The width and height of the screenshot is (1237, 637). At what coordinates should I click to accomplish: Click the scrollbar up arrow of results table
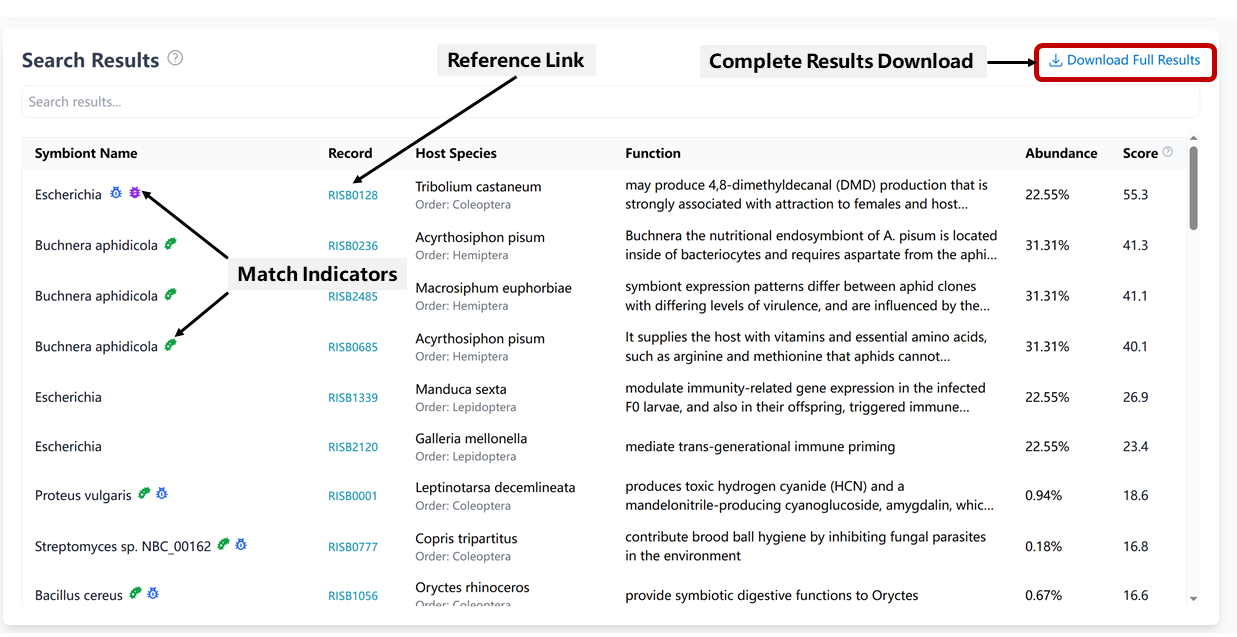1193,139
